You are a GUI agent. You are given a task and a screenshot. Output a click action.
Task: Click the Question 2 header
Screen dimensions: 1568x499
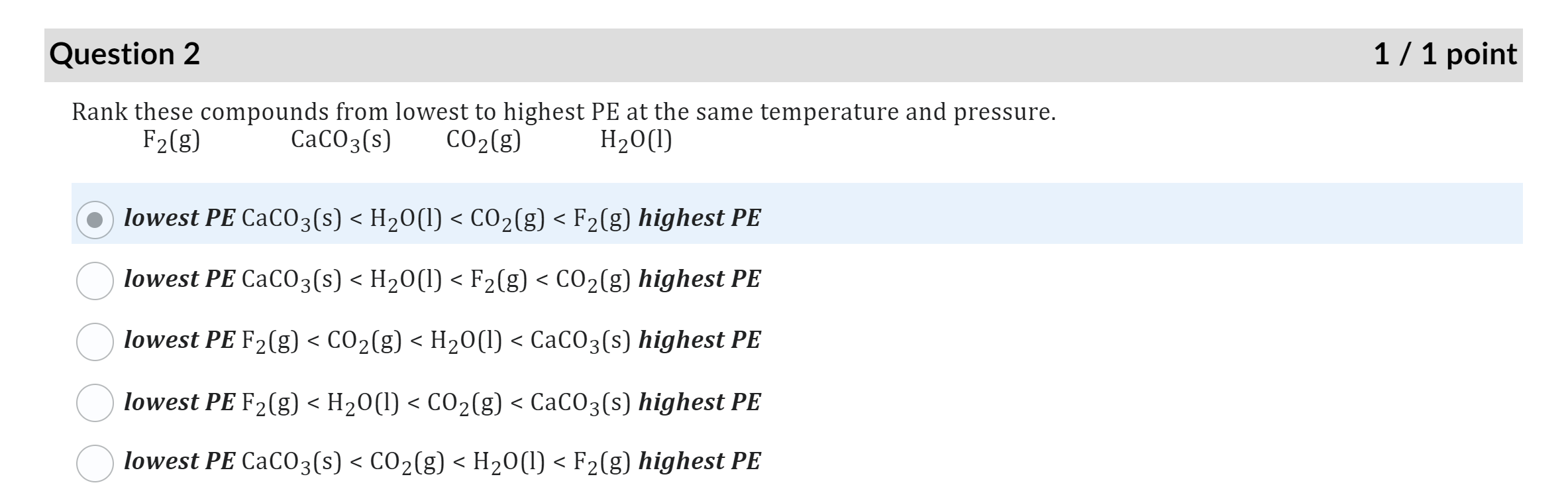click(x=126, y=54)
